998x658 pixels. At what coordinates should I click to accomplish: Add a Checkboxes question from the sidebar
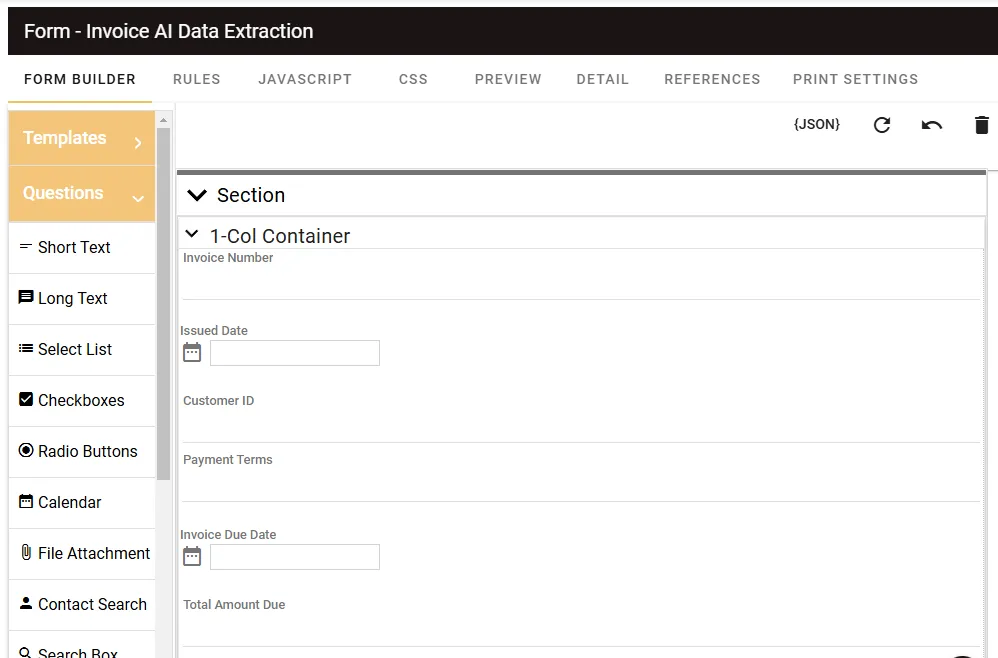(83, 400)
